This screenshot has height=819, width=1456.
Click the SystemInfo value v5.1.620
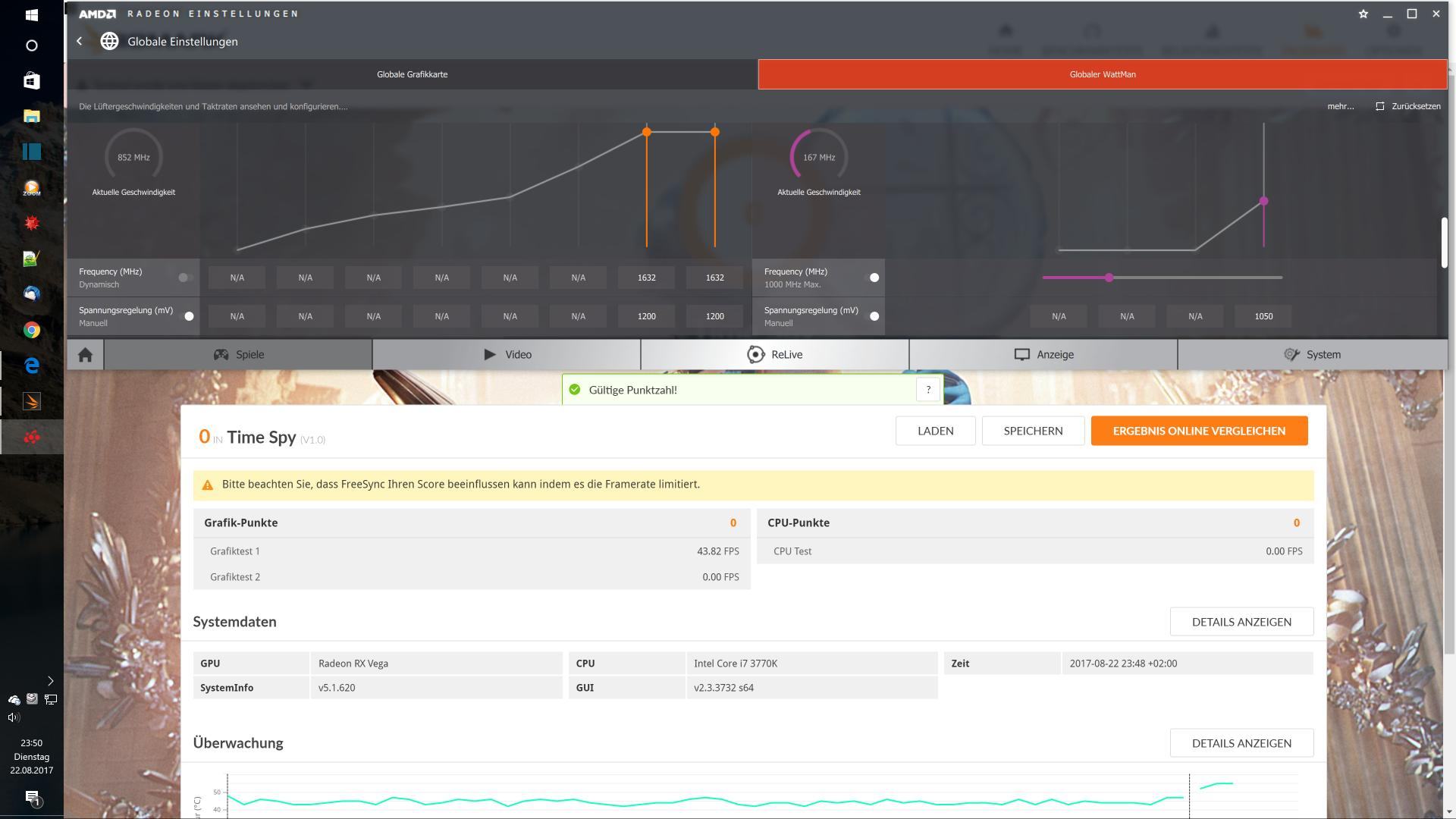[x=337, y=688]
